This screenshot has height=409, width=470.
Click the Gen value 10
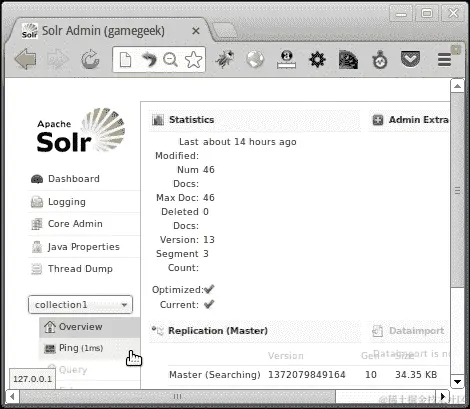[371, 375]
